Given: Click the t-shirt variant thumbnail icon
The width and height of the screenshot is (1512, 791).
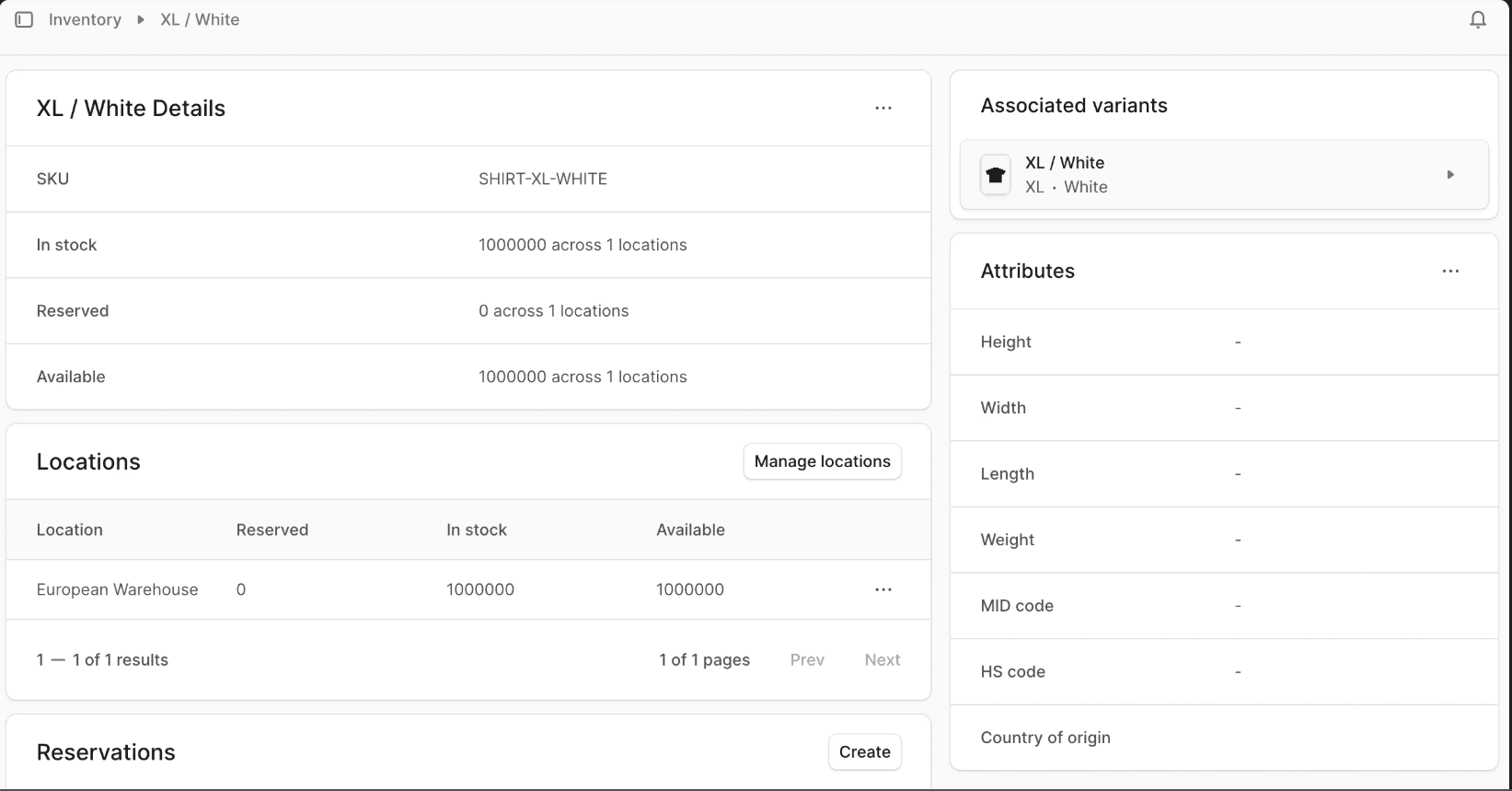Looking at the screenshot, I should pos(995,175).
